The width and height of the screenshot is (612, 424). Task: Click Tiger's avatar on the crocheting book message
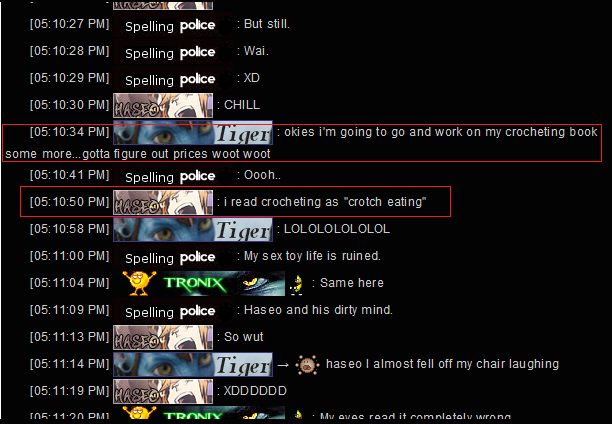coord(193,132)
